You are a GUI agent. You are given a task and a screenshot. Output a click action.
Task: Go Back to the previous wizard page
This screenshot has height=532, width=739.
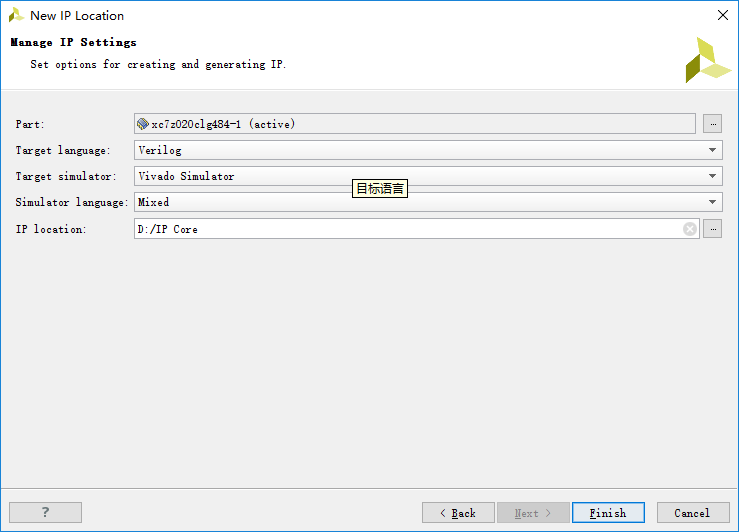pyautogui.click(x=458, y=513)
